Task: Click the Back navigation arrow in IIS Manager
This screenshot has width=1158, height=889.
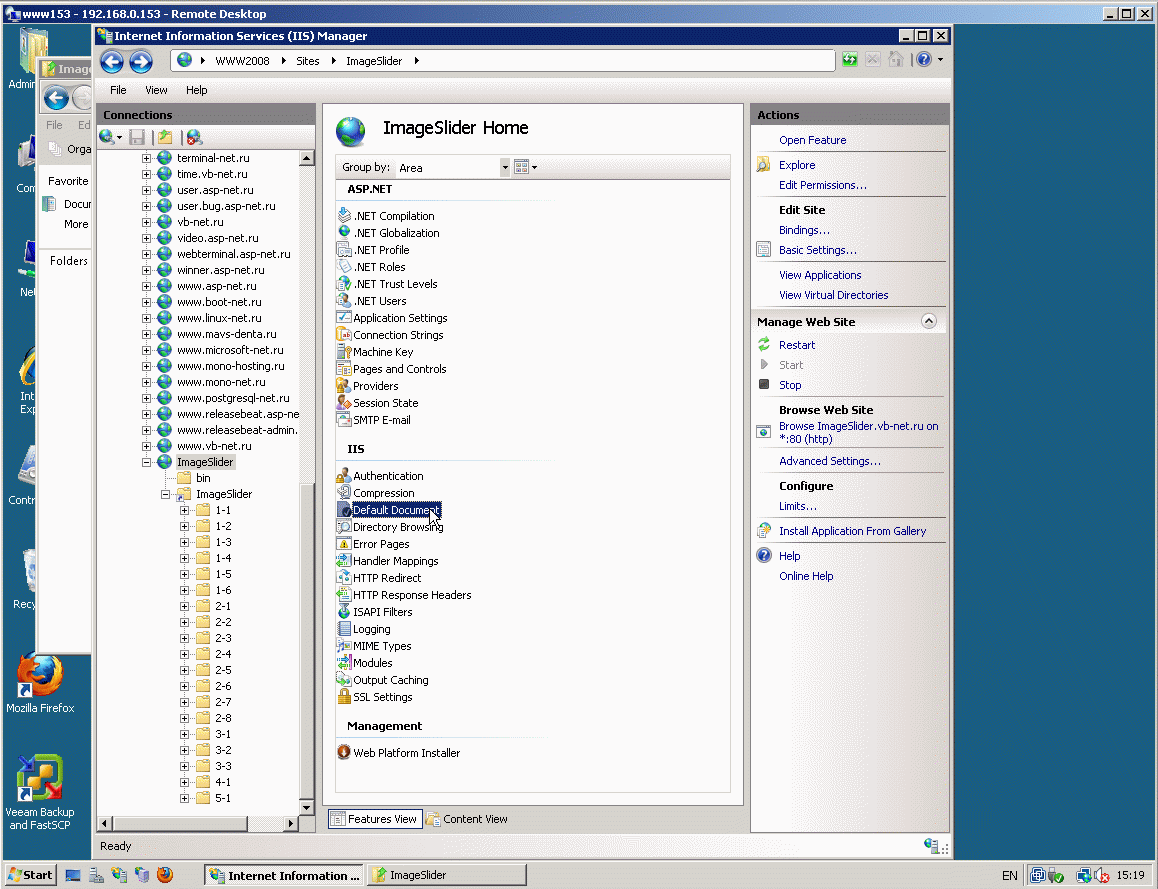Action: click(x=112, y=62)
